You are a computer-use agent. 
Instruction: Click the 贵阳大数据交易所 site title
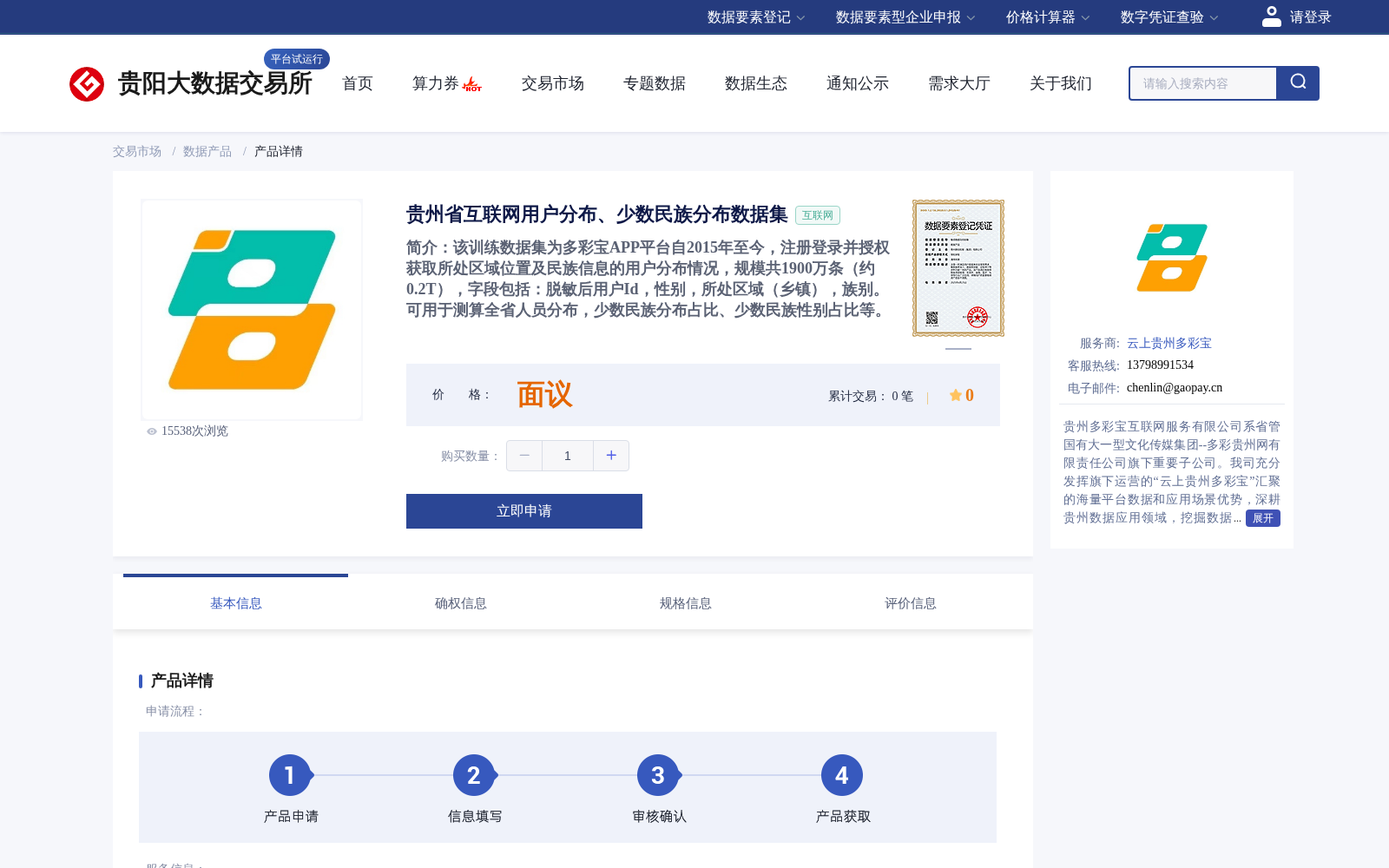[x=215, y=83]
